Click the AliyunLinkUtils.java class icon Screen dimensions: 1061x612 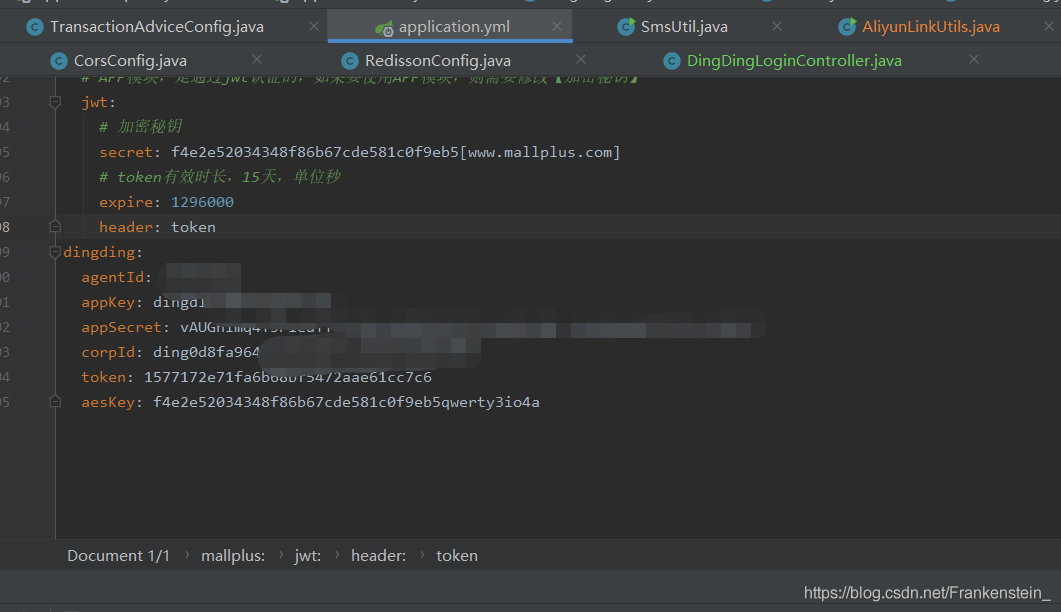tap(847, 27)
